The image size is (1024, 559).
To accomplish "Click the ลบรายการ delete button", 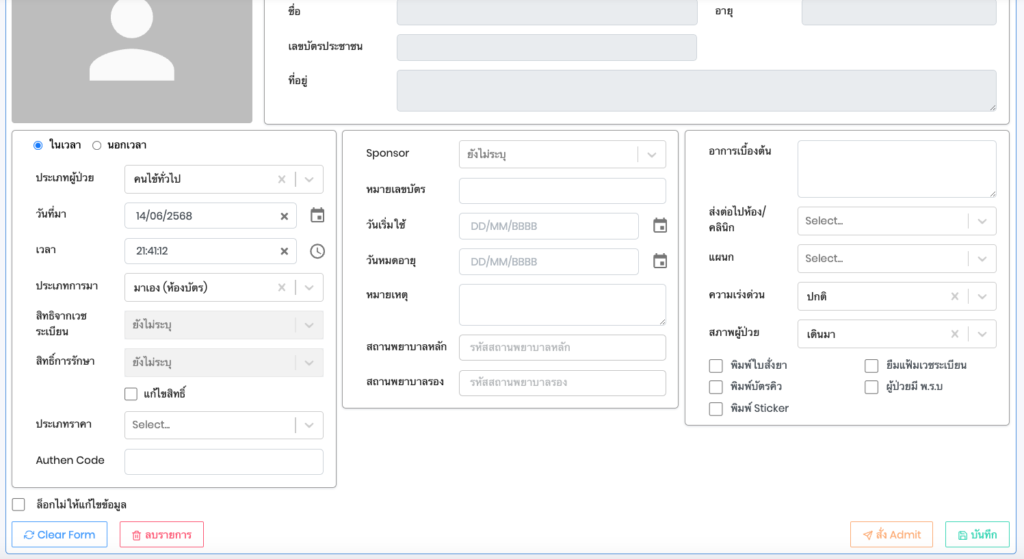I will [161, 535].
